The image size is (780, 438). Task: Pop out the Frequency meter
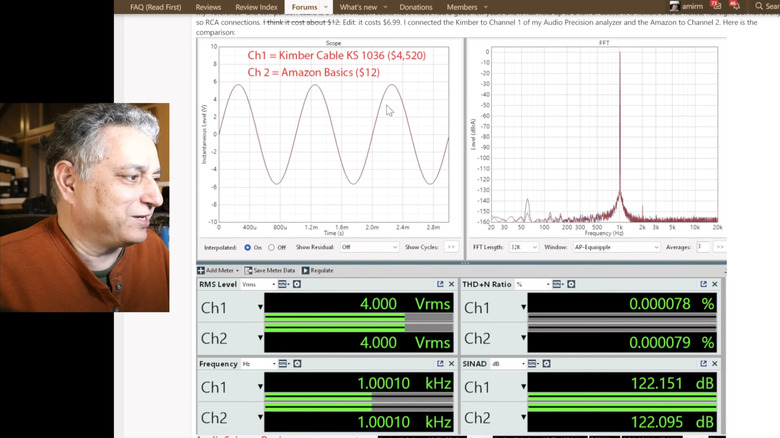click(x=440, y=364)
